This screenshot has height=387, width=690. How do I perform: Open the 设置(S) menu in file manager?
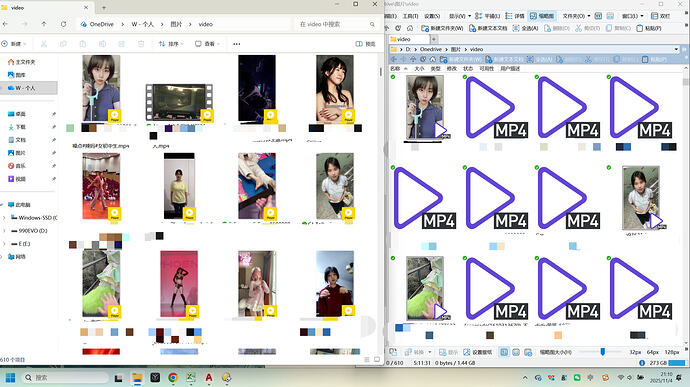click(x=432, y=16)
